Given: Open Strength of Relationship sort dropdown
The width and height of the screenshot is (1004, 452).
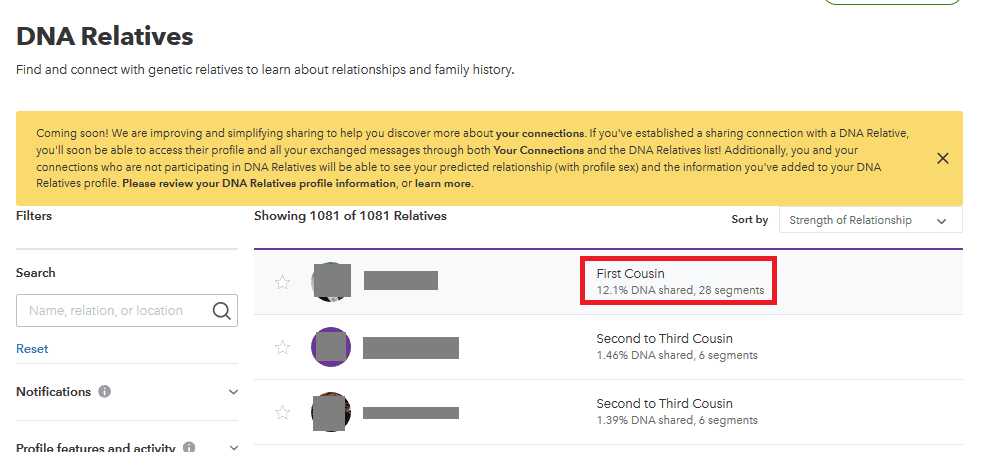Looking at the screenshot, I should pos(870,220).
